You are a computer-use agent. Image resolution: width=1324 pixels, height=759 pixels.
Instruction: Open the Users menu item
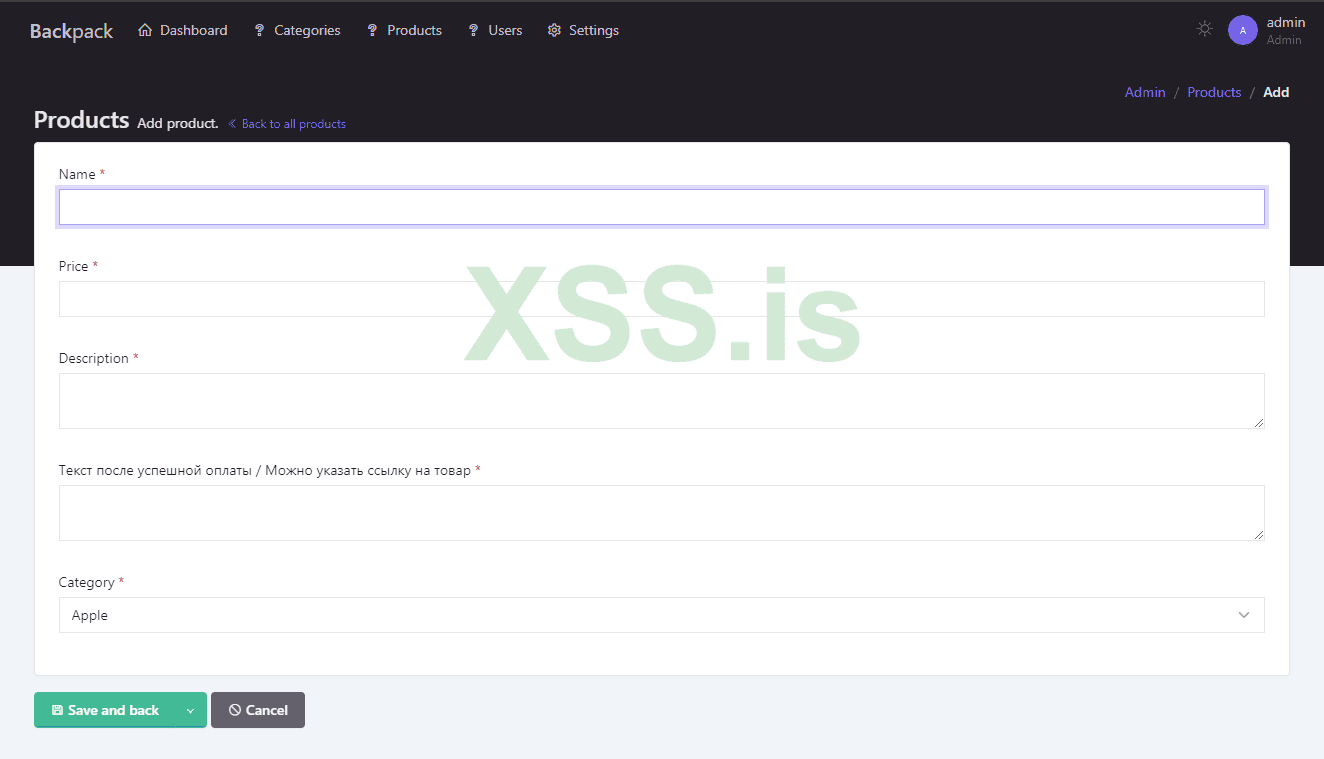point(495,30)
